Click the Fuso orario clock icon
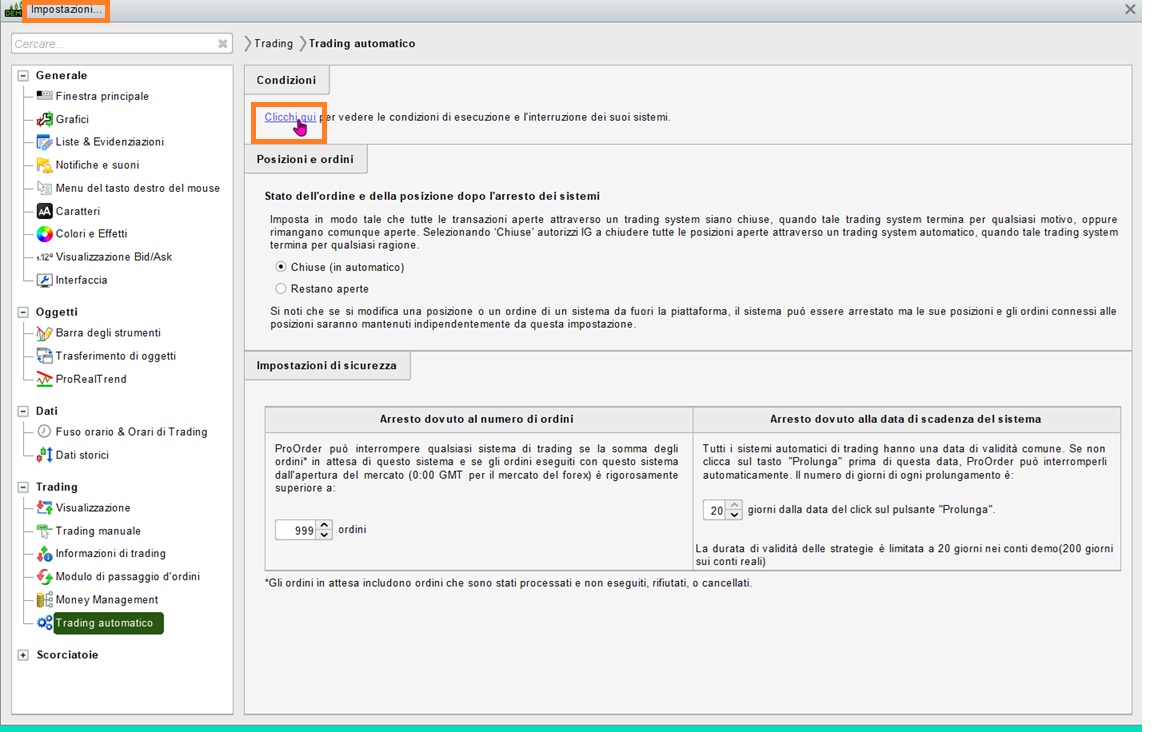1152x732 pixels. [44, 431]
